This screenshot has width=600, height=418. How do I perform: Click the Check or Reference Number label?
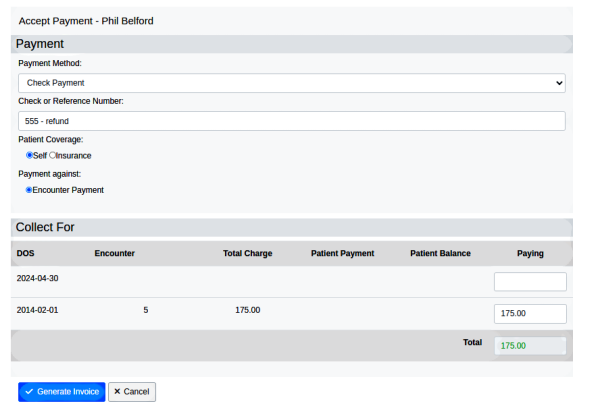pos(71,101)
